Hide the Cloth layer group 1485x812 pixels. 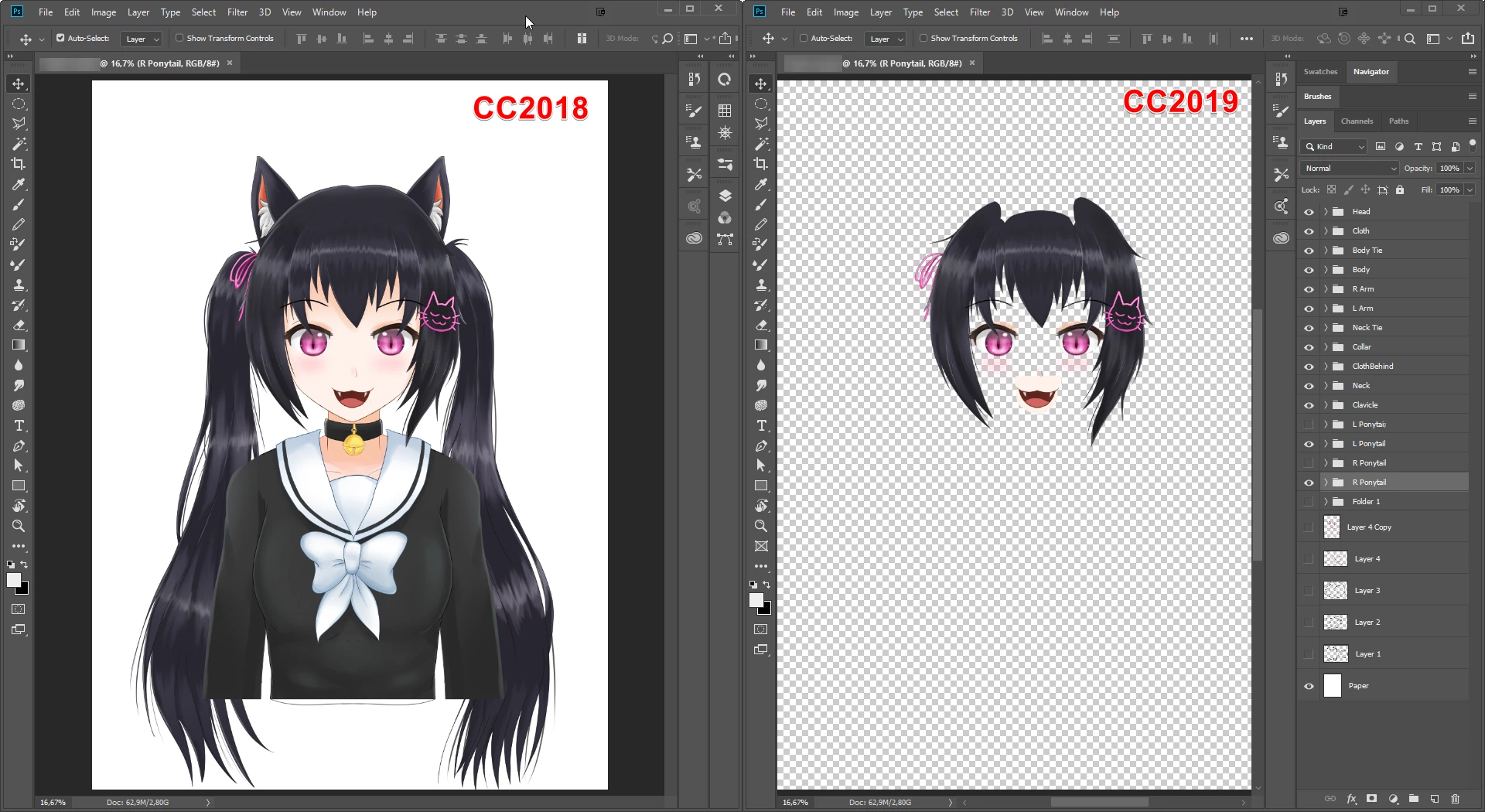pos(1309,231)
